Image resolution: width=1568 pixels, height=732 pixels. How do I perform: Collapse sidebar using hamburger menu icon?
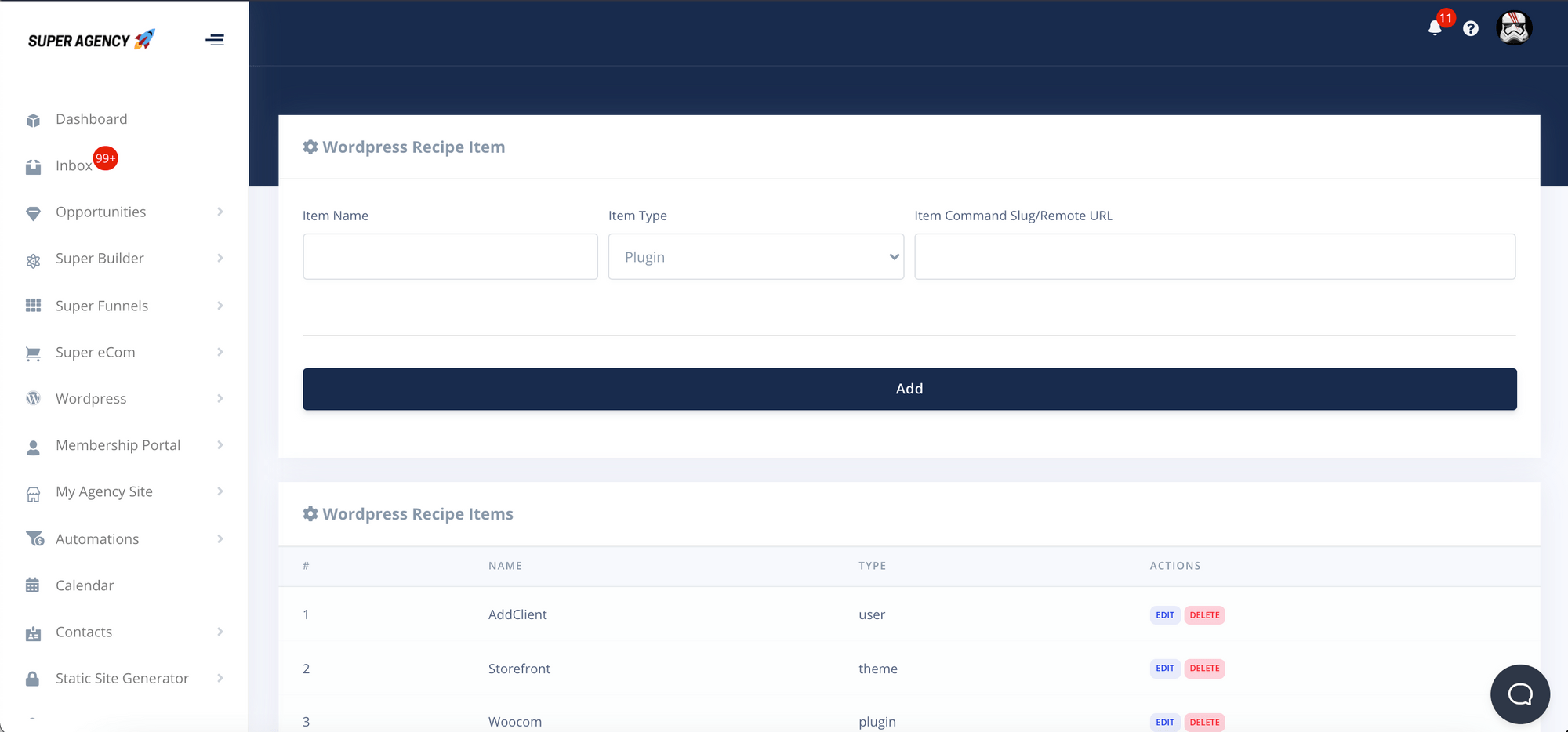coord(215,40)
